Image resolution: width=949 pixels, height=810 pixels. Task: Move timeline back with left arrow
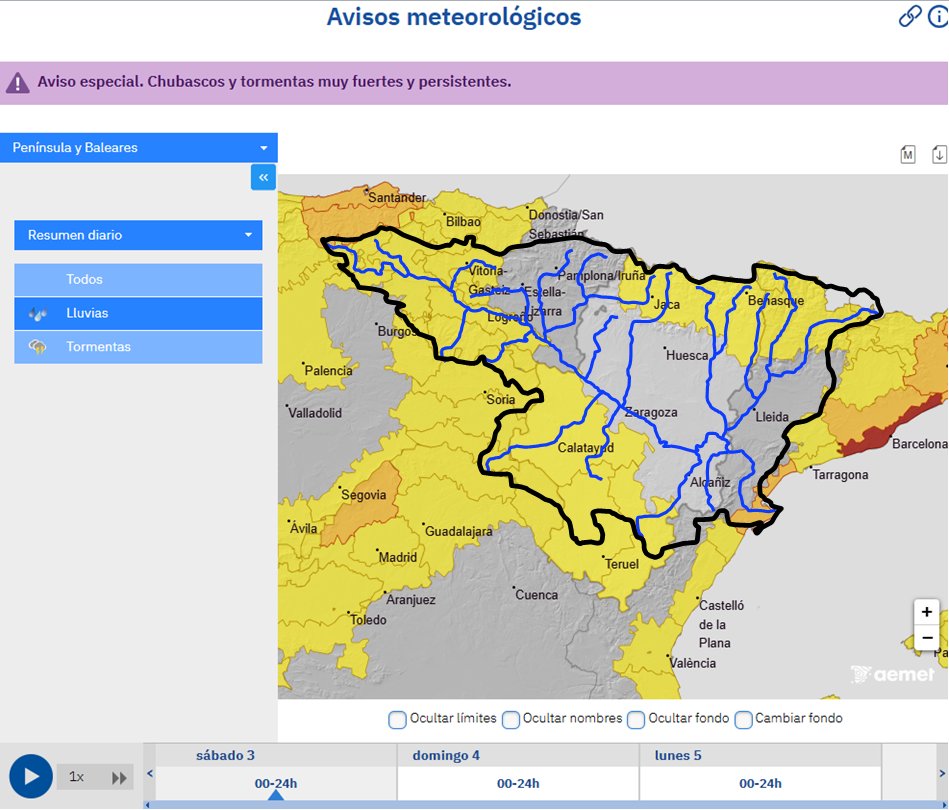tap(149, 774)
